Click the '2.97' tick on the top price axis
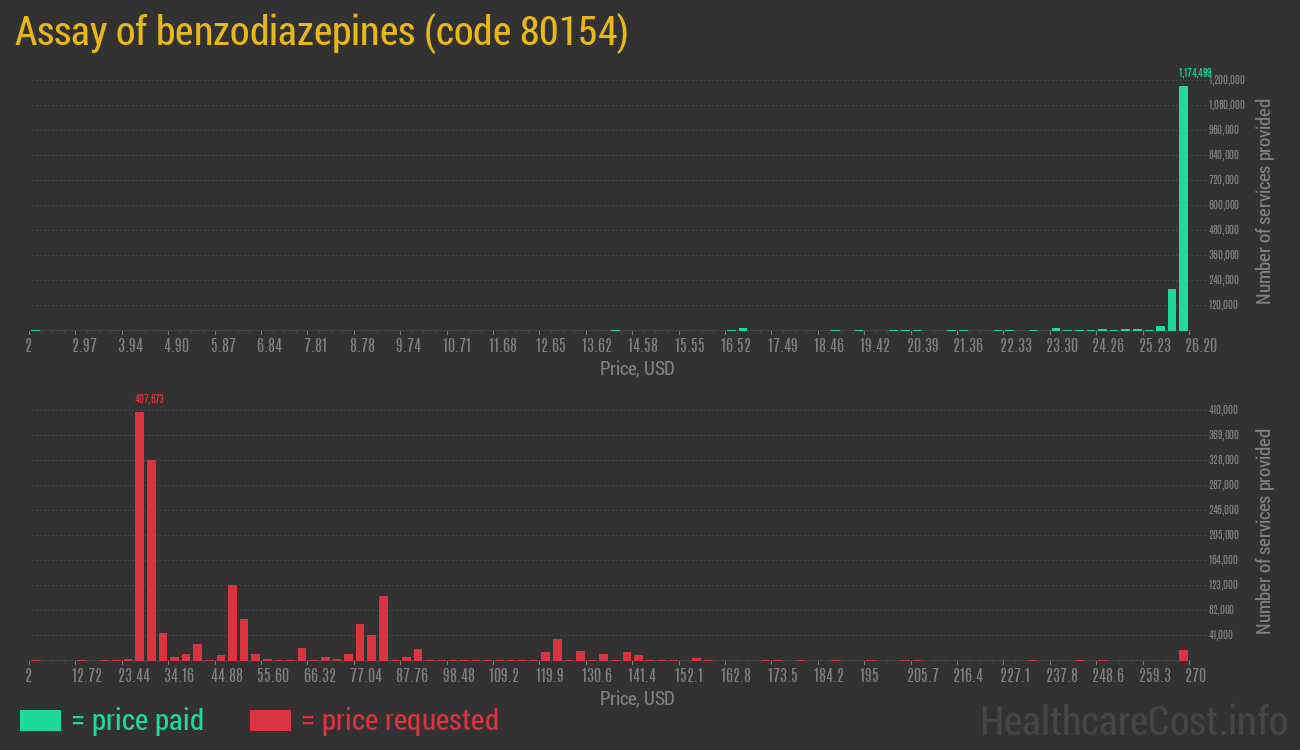 [x=85, y=346]
